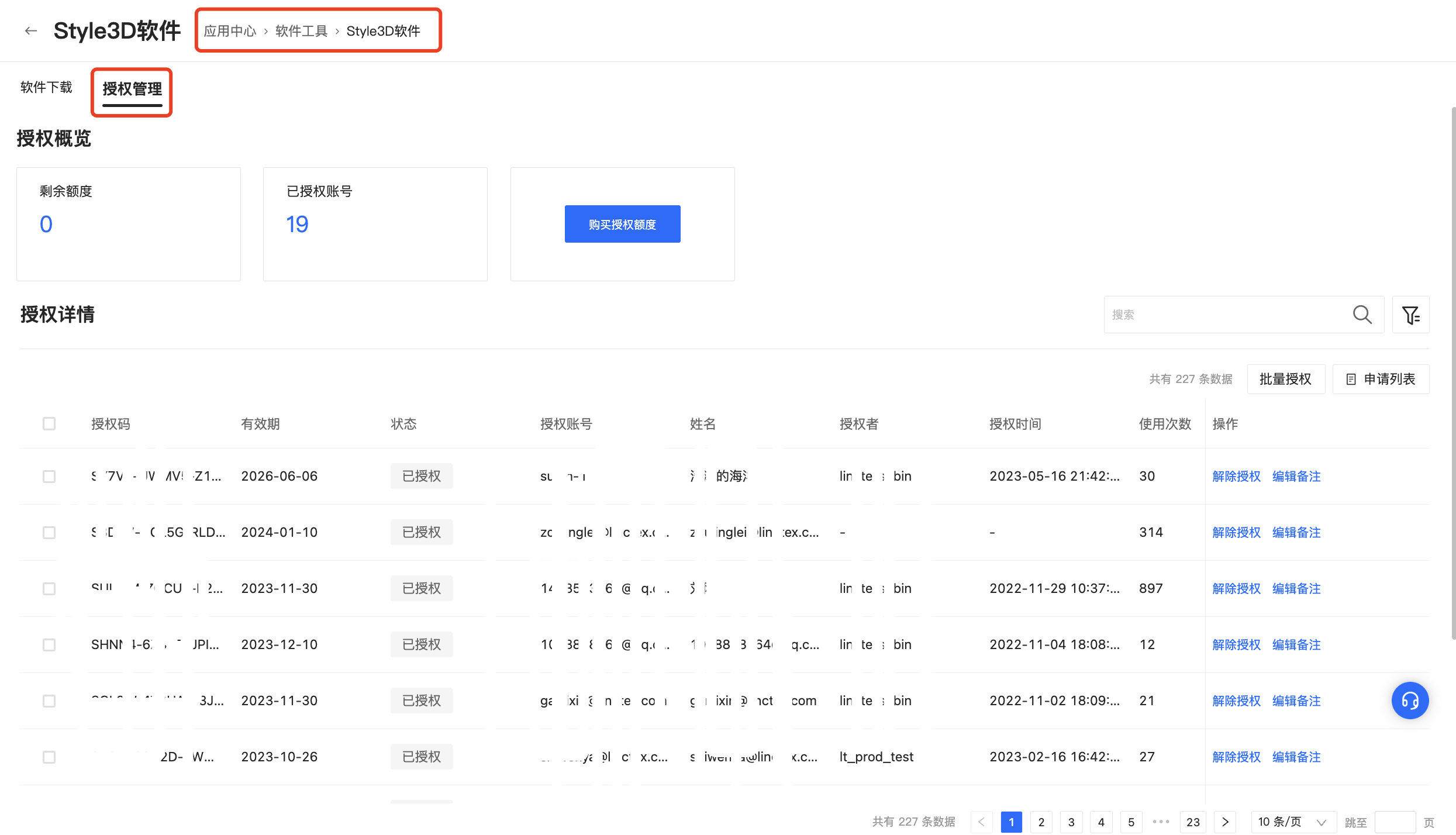Click the pagination ellipsis to jump pages
1456x835 pixels.
pos(1161,822)
